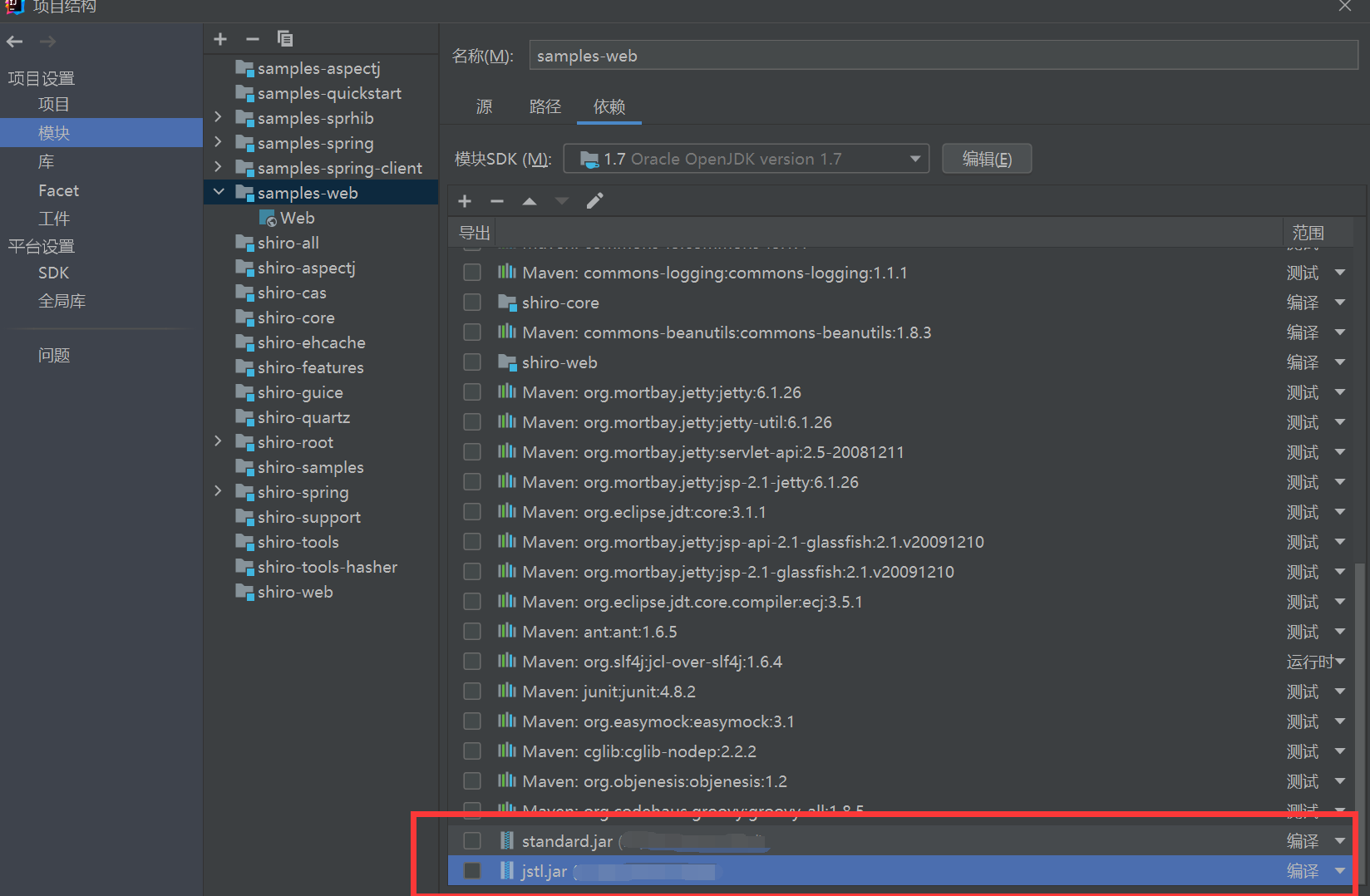Click the junit:junit:4.8.2 Maven library icon

[507, 692]
